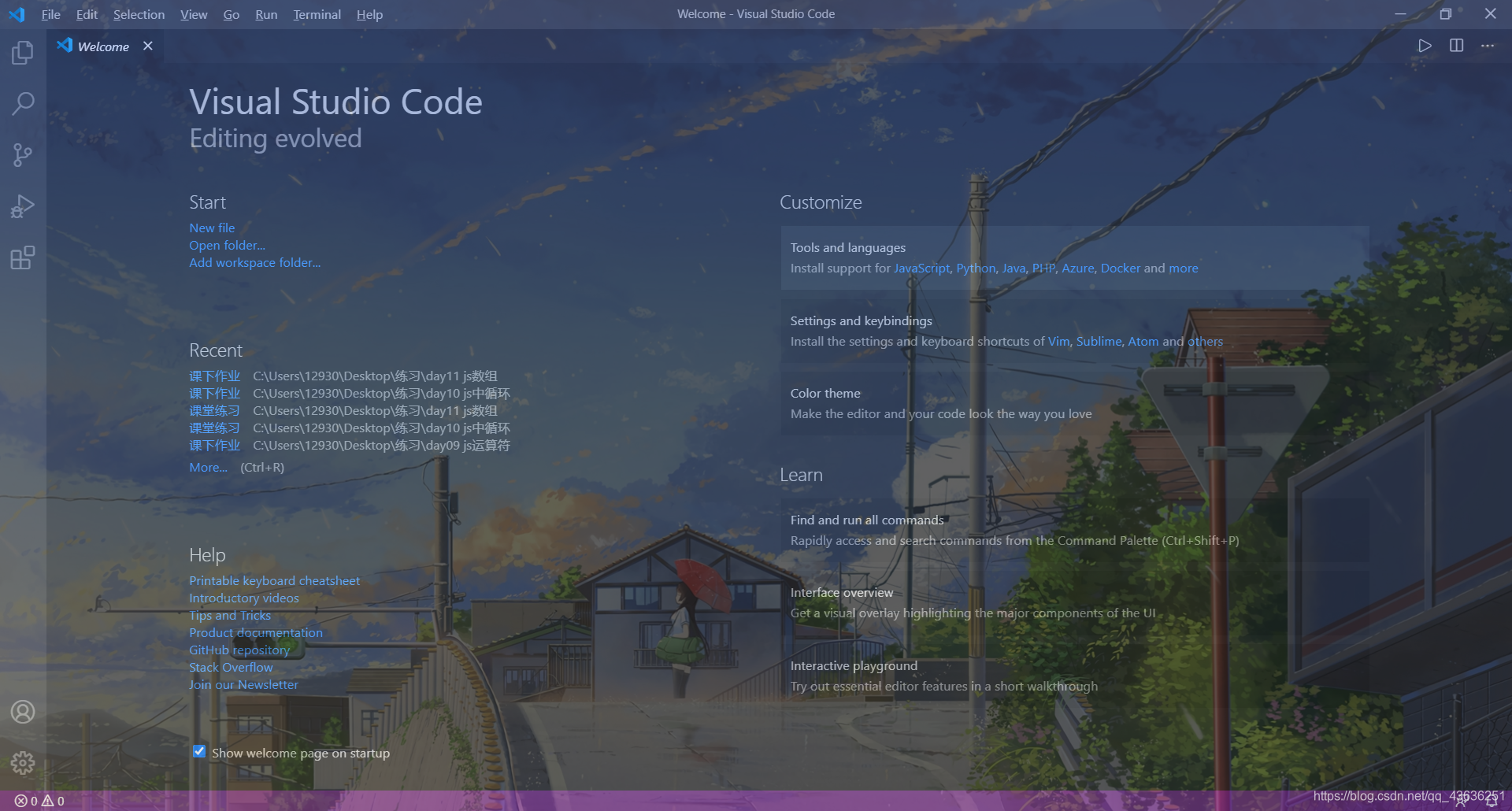Click the Run play icon in editor toolbar

(x=1425, y=46)
